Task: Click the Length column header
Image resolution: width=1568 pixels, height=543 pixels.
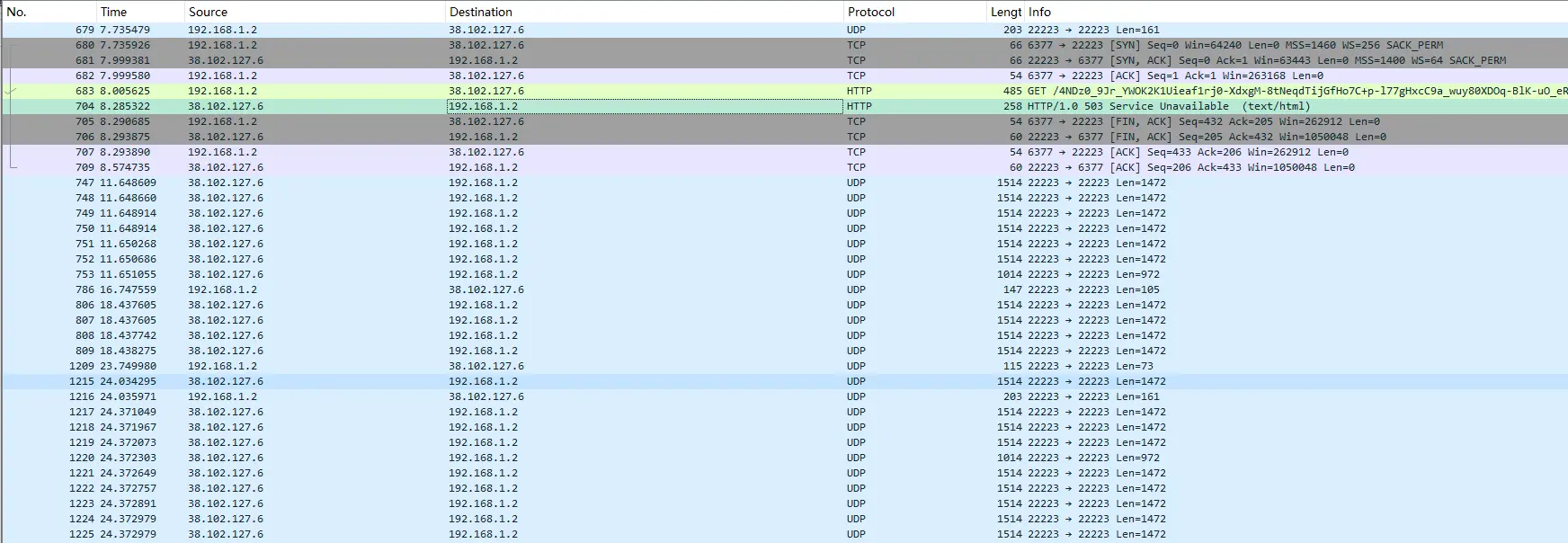Action: pos(1005,12)
